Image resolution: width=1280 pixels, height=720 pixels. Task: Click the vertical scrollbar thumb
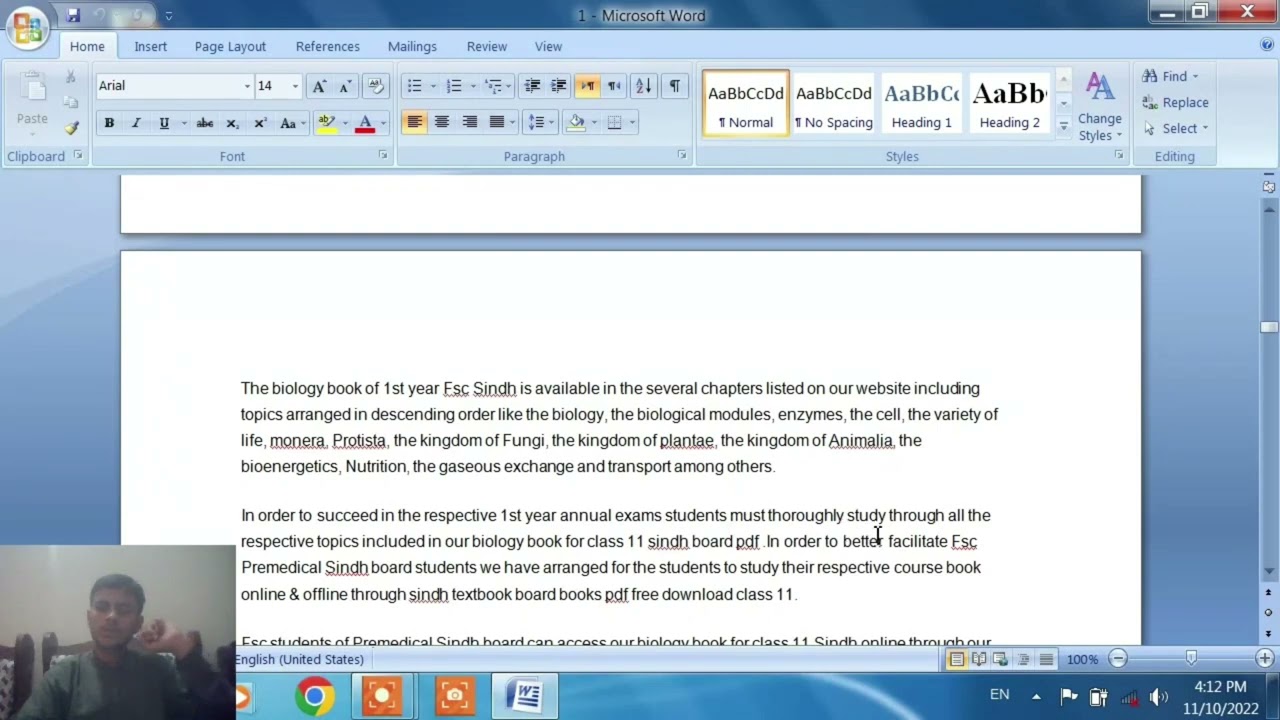point(1269,327)
